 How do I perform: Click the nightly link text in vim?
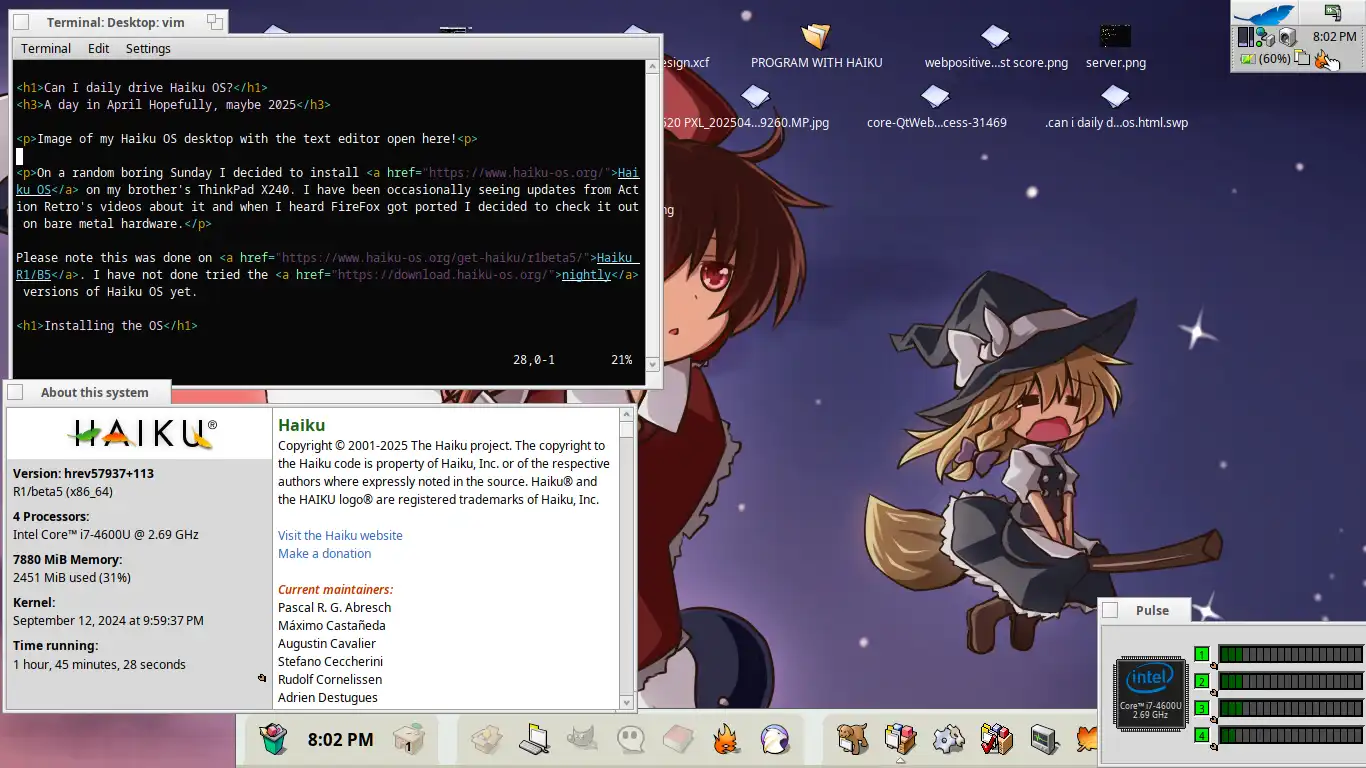(x=586, y=274)
